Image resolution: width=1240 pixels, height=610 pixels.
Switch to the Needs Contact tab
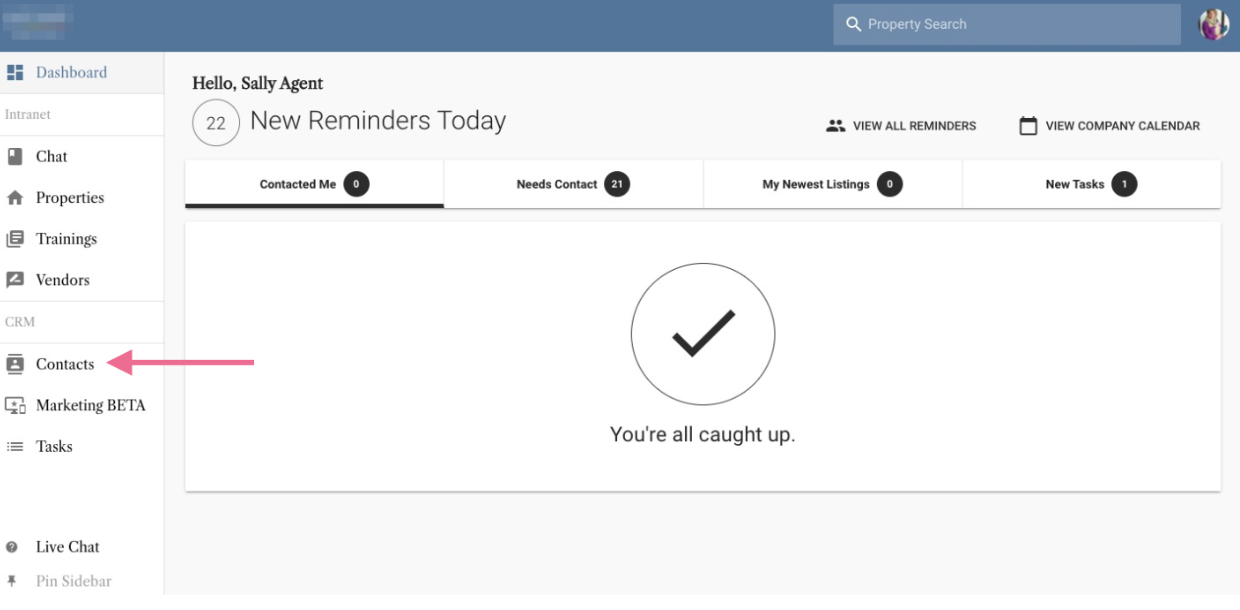click(573, 184)
